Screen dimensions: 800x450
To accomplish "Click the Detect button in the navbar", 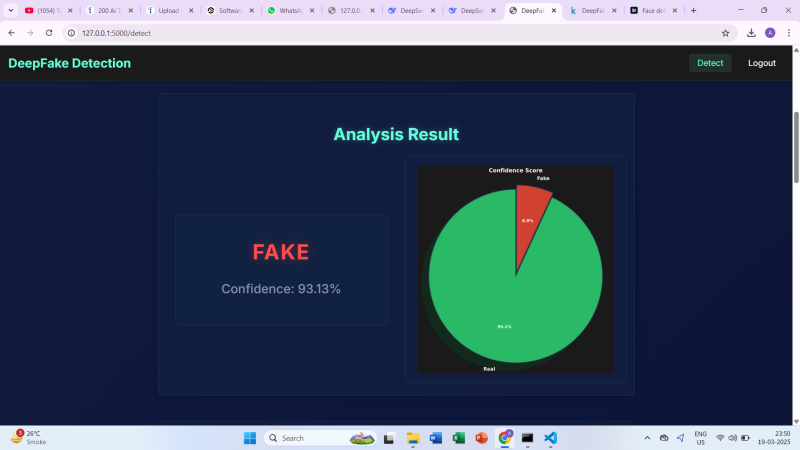I will (x=710, y=63).
